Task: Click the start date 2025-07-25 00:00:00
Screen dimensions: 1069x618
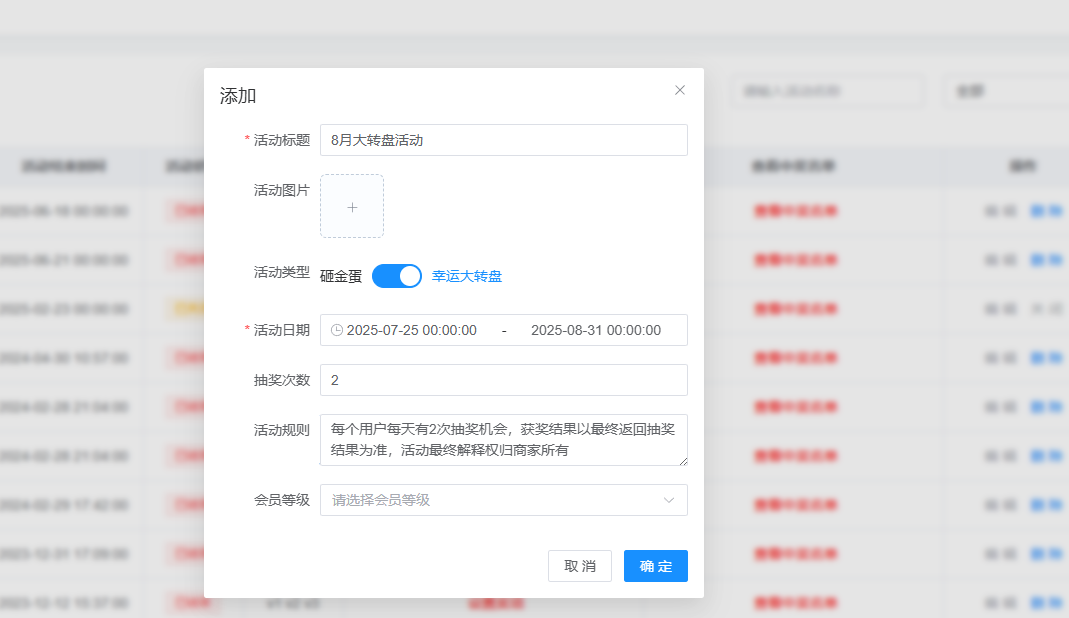Action: (x=412, y=330)
